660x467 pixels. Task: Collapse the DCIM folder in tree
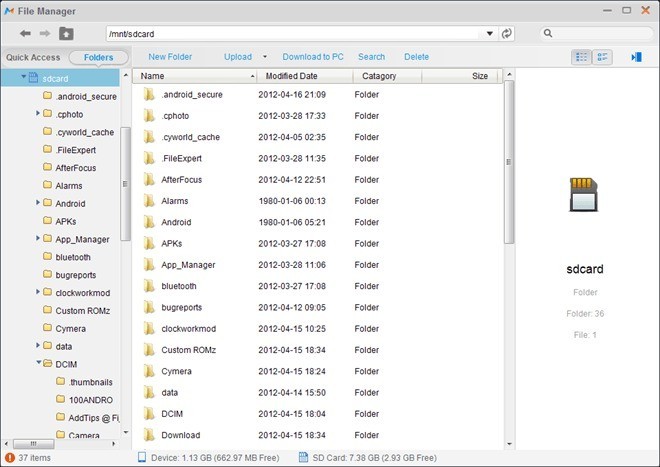click(x=37, y=363)
